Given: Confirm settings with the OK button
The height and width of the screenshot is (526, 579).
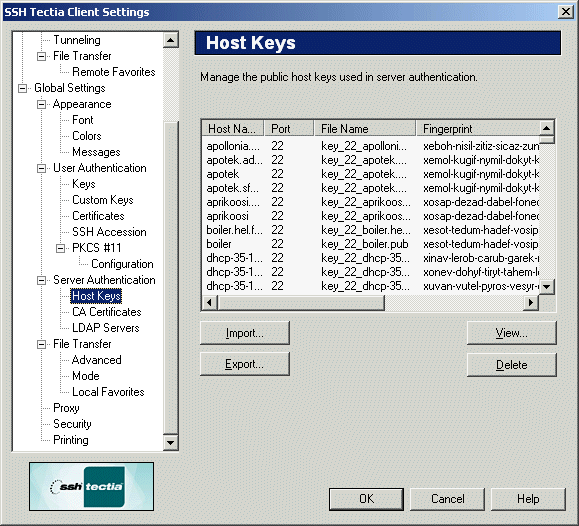Looking at the screenshot, I should coord(366,499).
